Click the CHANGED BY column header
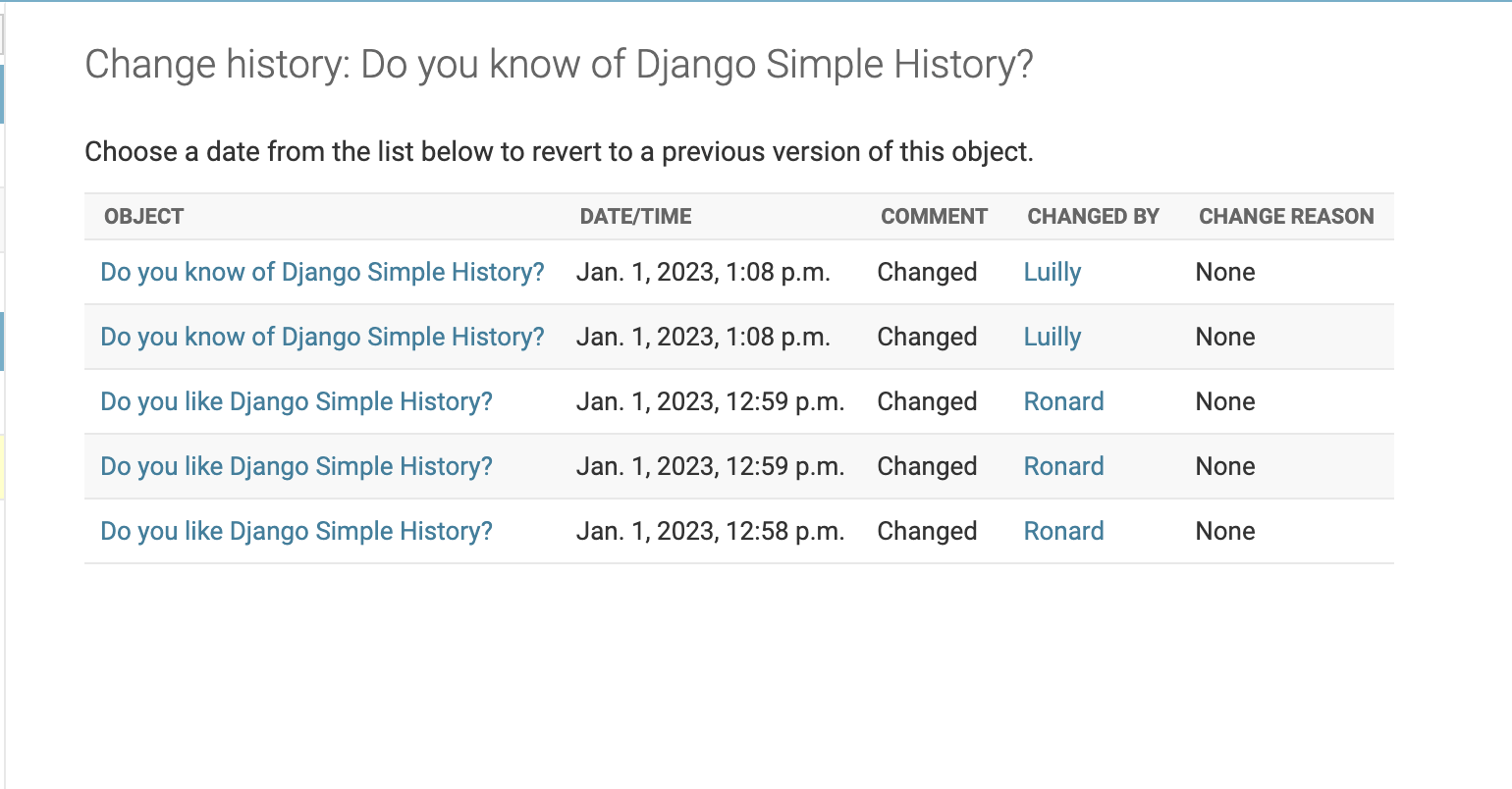The image size is (1512, 789). pyautogui.click(x=1093, y=216)
